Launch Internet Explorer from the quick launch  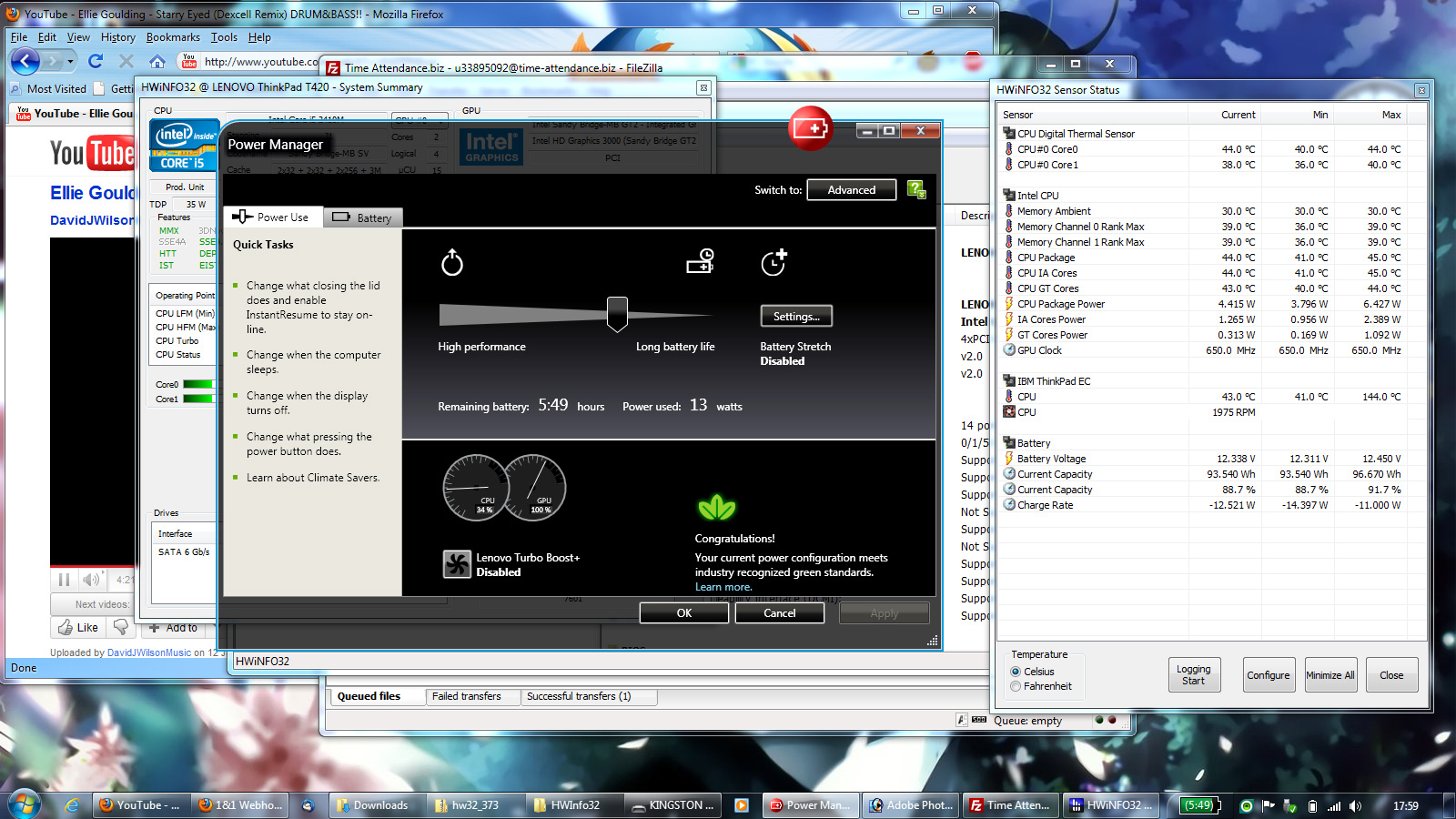(x=72, y=805)
